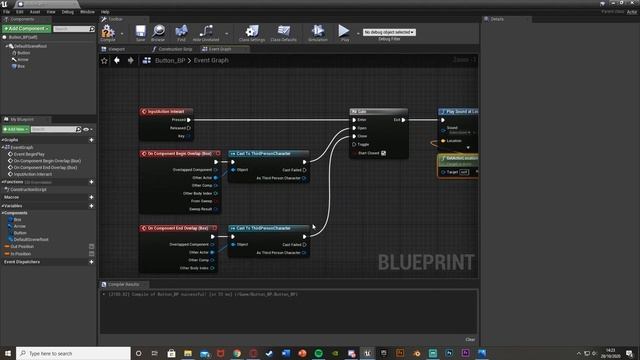640x360 pixels.
Task: Open My Blueprint view options eye
Action: click(x=87, y=129)
